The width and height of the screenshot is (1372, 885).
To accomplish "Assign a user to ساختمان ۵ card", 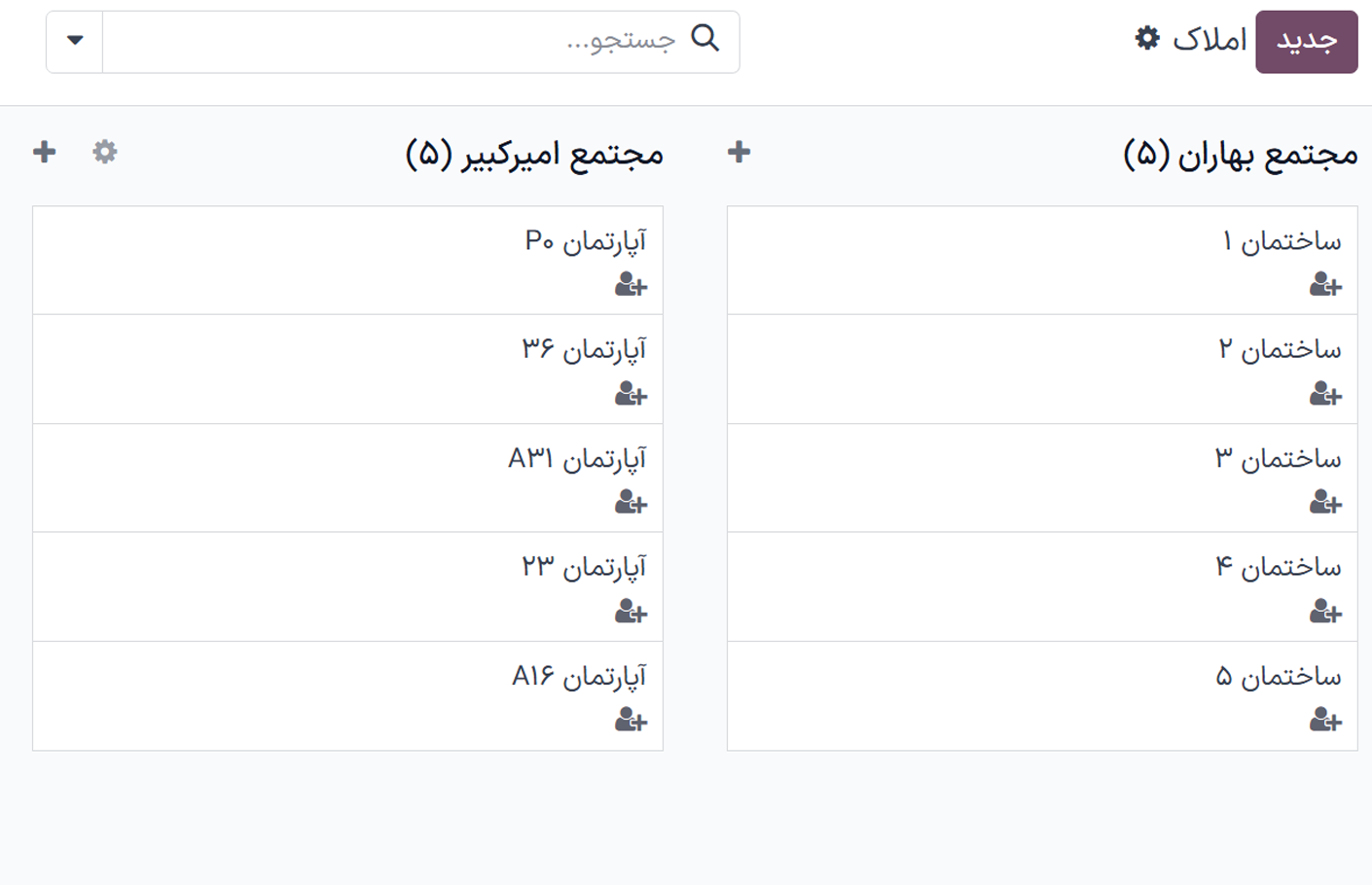I will coord(1325,723).
